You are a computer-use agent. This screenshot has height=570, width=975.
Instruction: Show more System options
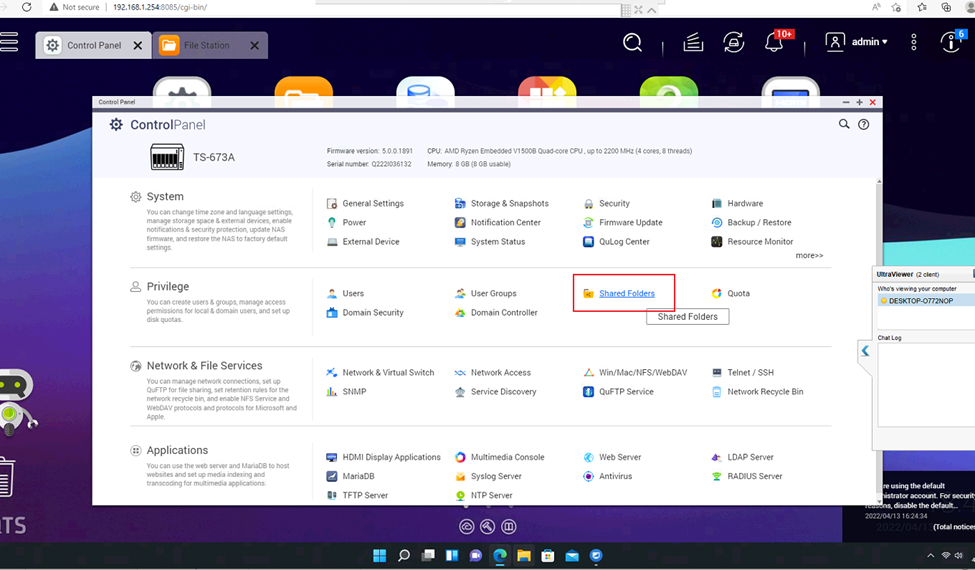[809, 255]
